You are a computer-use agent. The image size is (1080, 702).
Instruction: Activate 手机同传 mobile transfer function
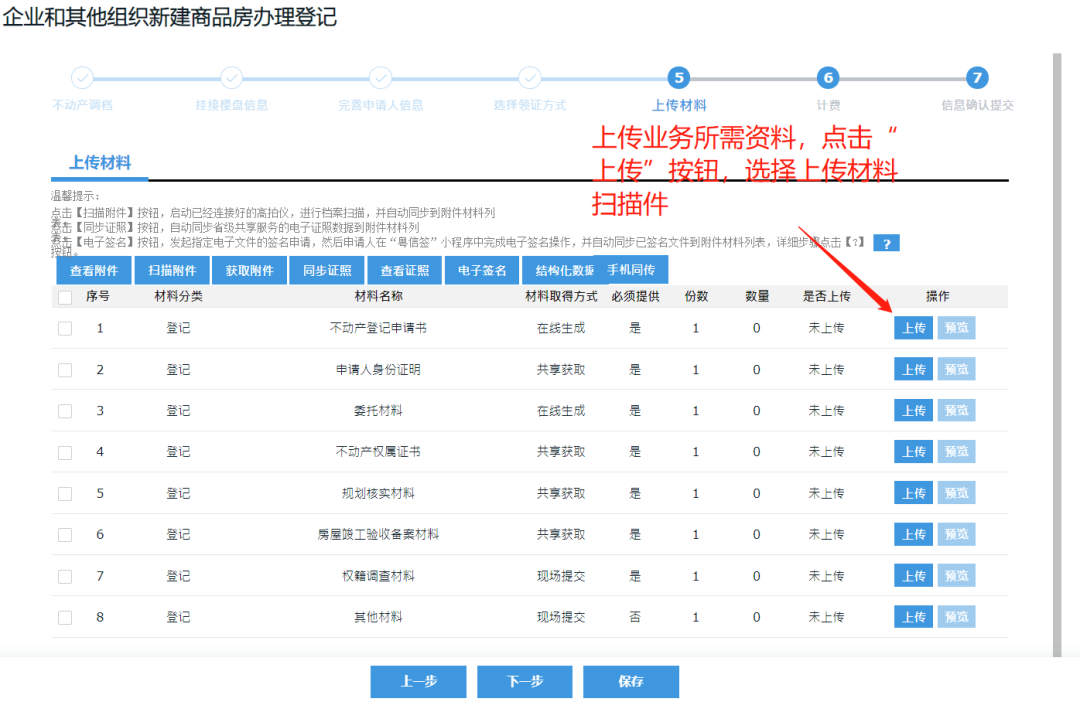point(633,269)
